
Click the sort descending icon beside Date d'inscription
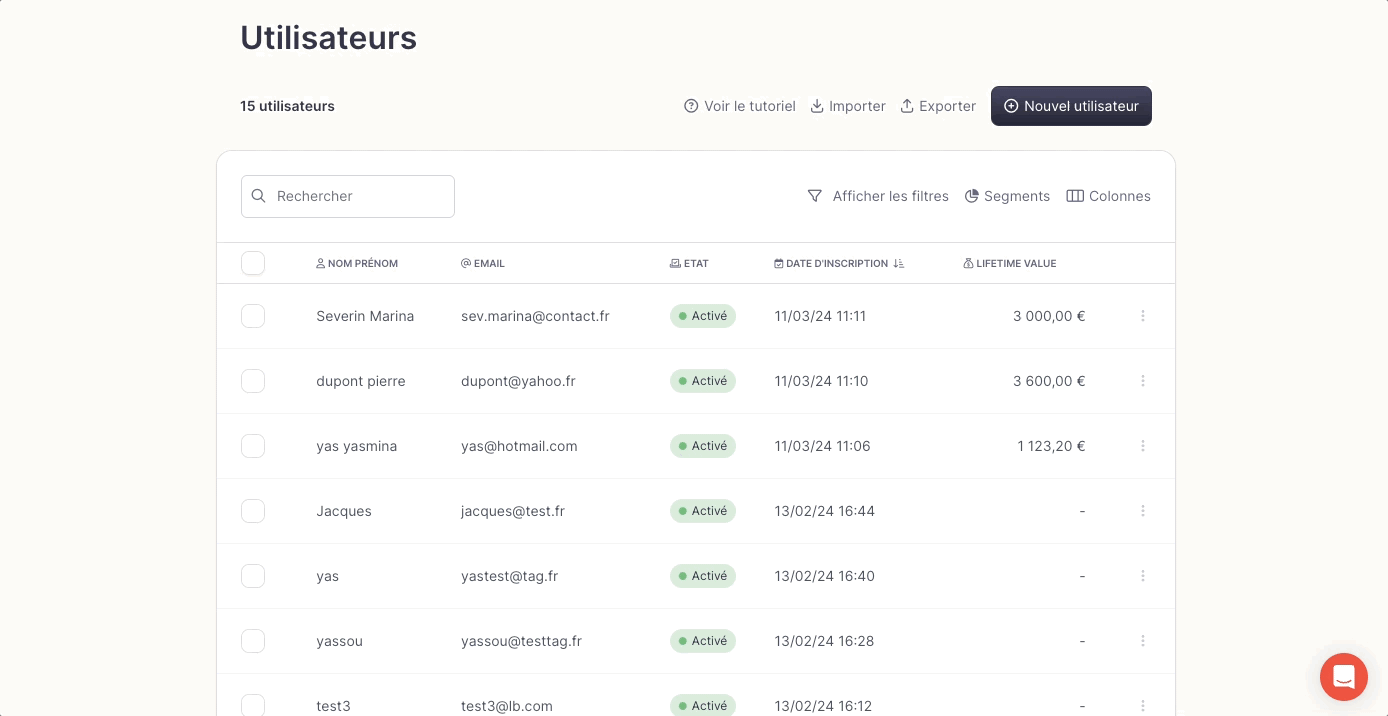pos(898,264)
